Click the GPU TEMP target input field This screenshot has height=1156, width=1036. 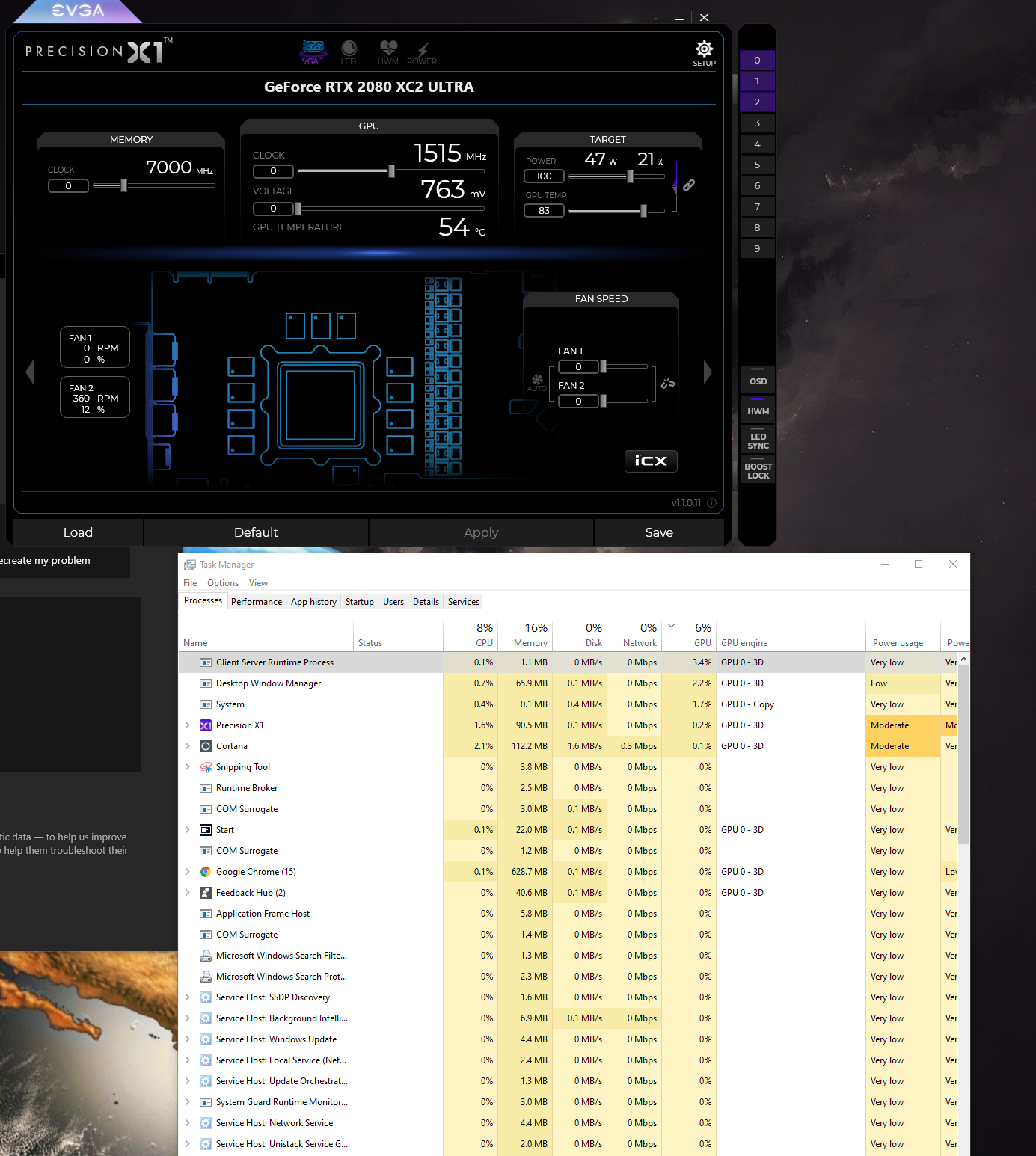click(x=544, y=211)
